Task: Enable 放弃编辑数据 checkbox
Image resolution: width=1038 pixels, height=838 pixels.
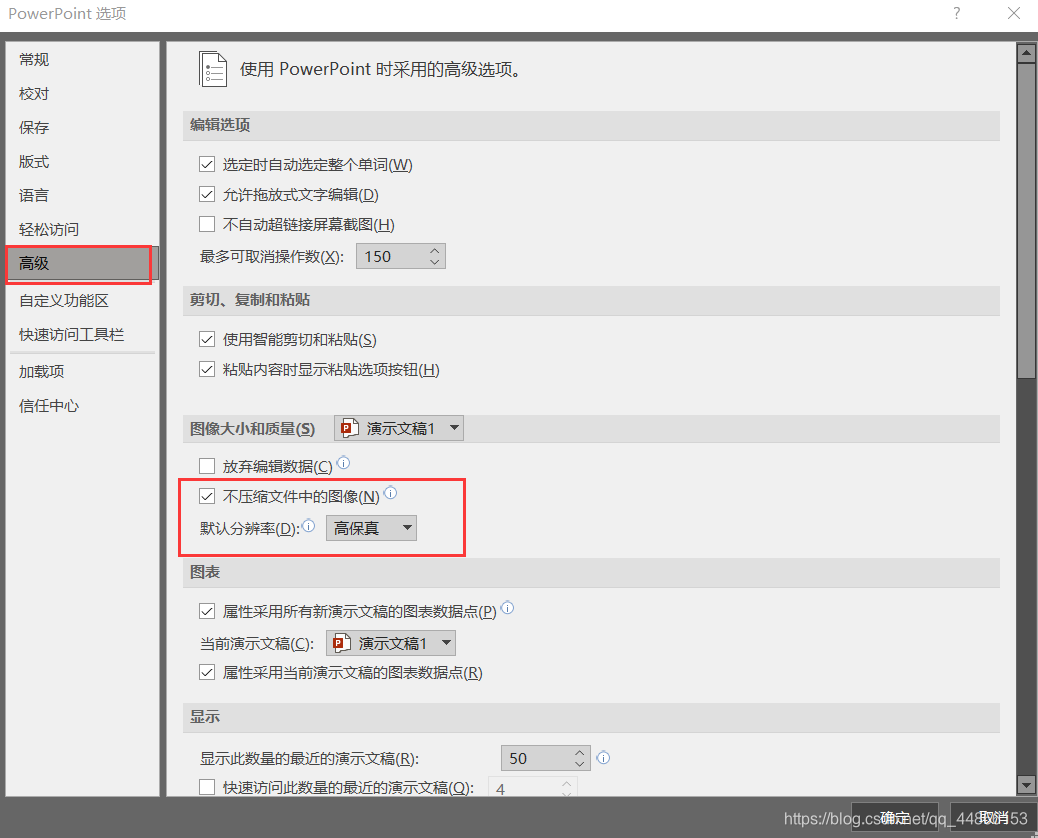Action: [207, 466]
